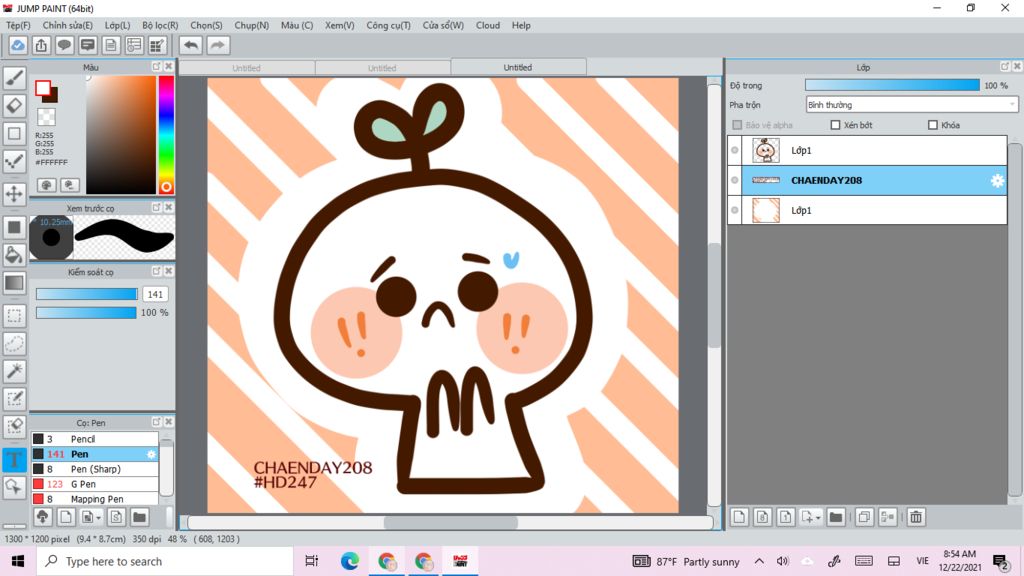Undo the last action
This screenshot has height=576, width=1024.
pyautogui.click(x=191, y=45)
